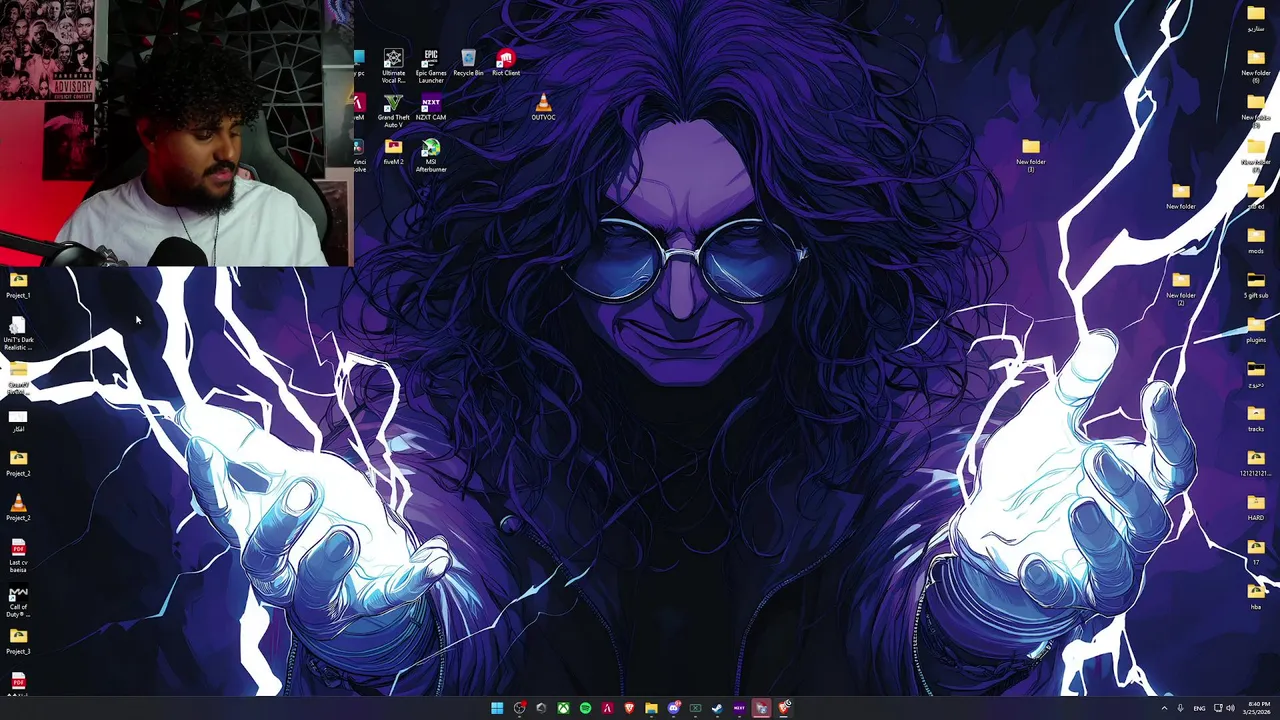
Task: Launch the Riot Client desktop shortcut
Action: tap(506, 63)
